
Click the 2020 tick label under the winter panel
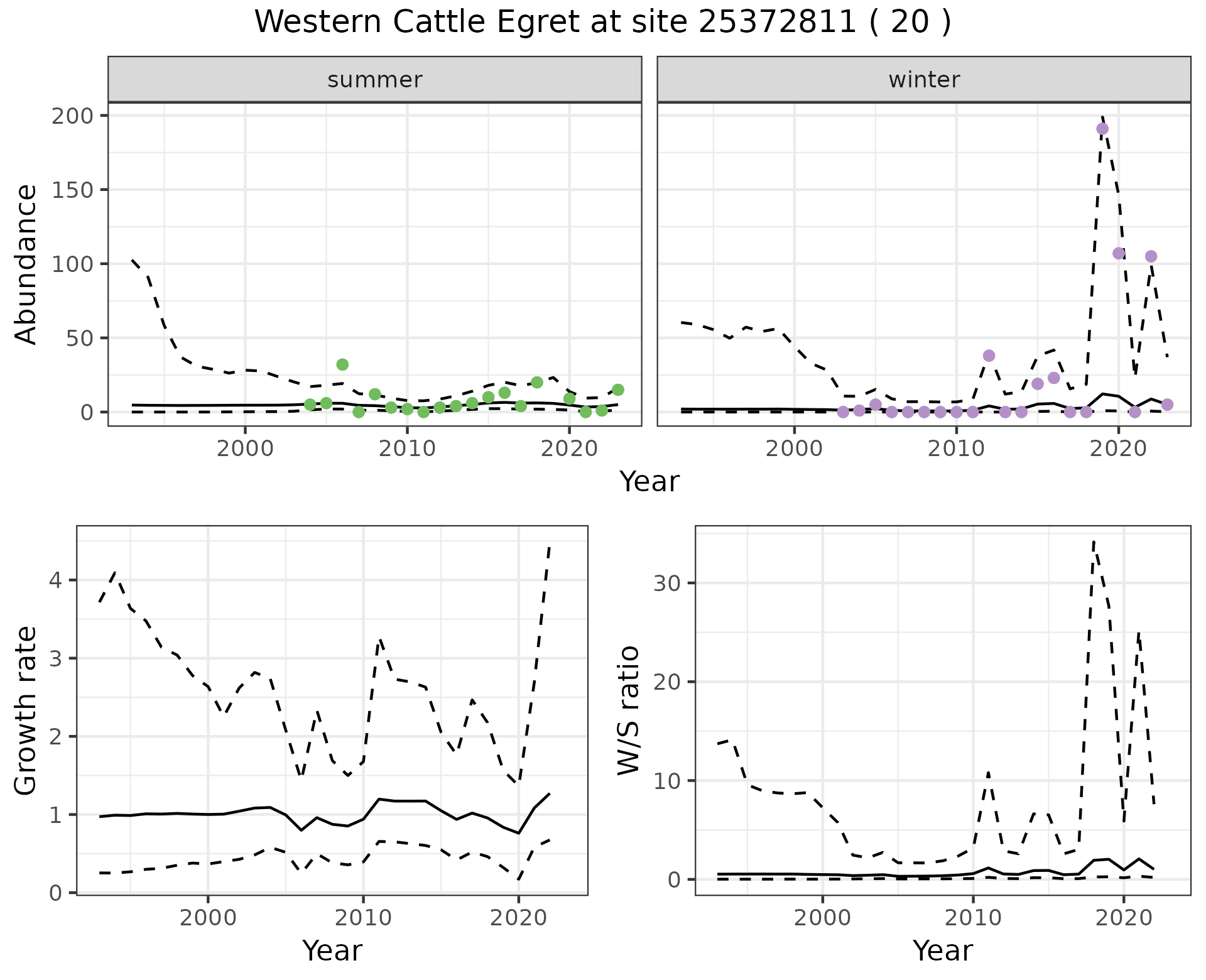[x=1118, y=449]
